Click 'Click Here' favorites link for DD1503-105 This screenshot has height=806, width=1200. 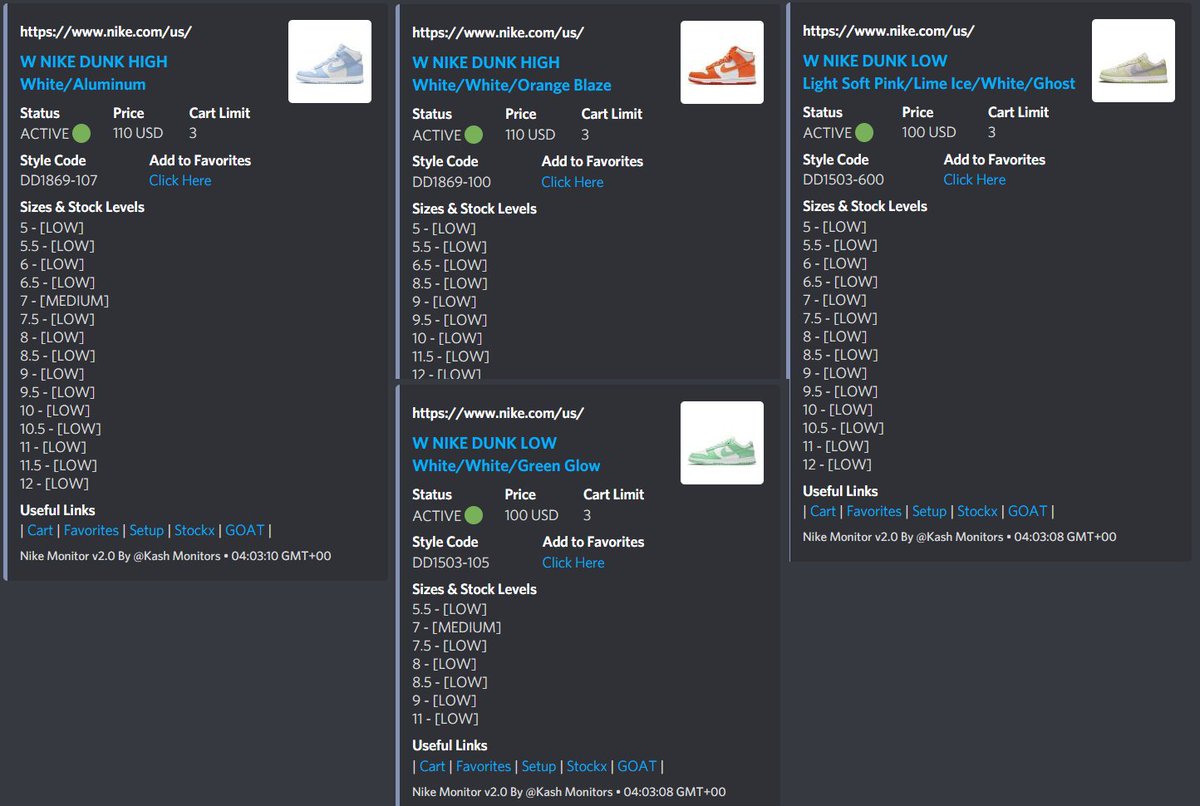pyautogui.click(x=573, y=562)
